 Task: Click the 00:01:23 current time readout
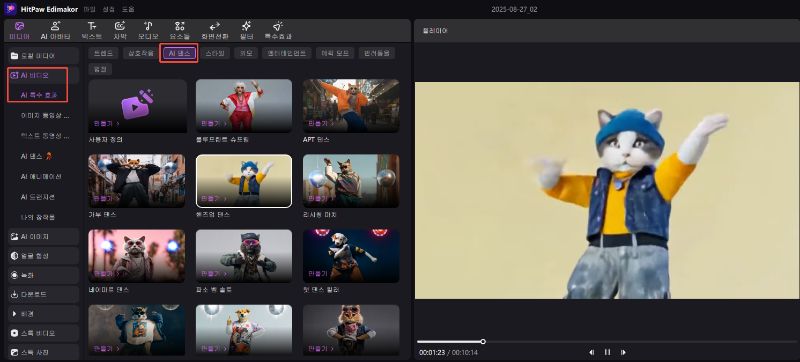pos(431,352)
